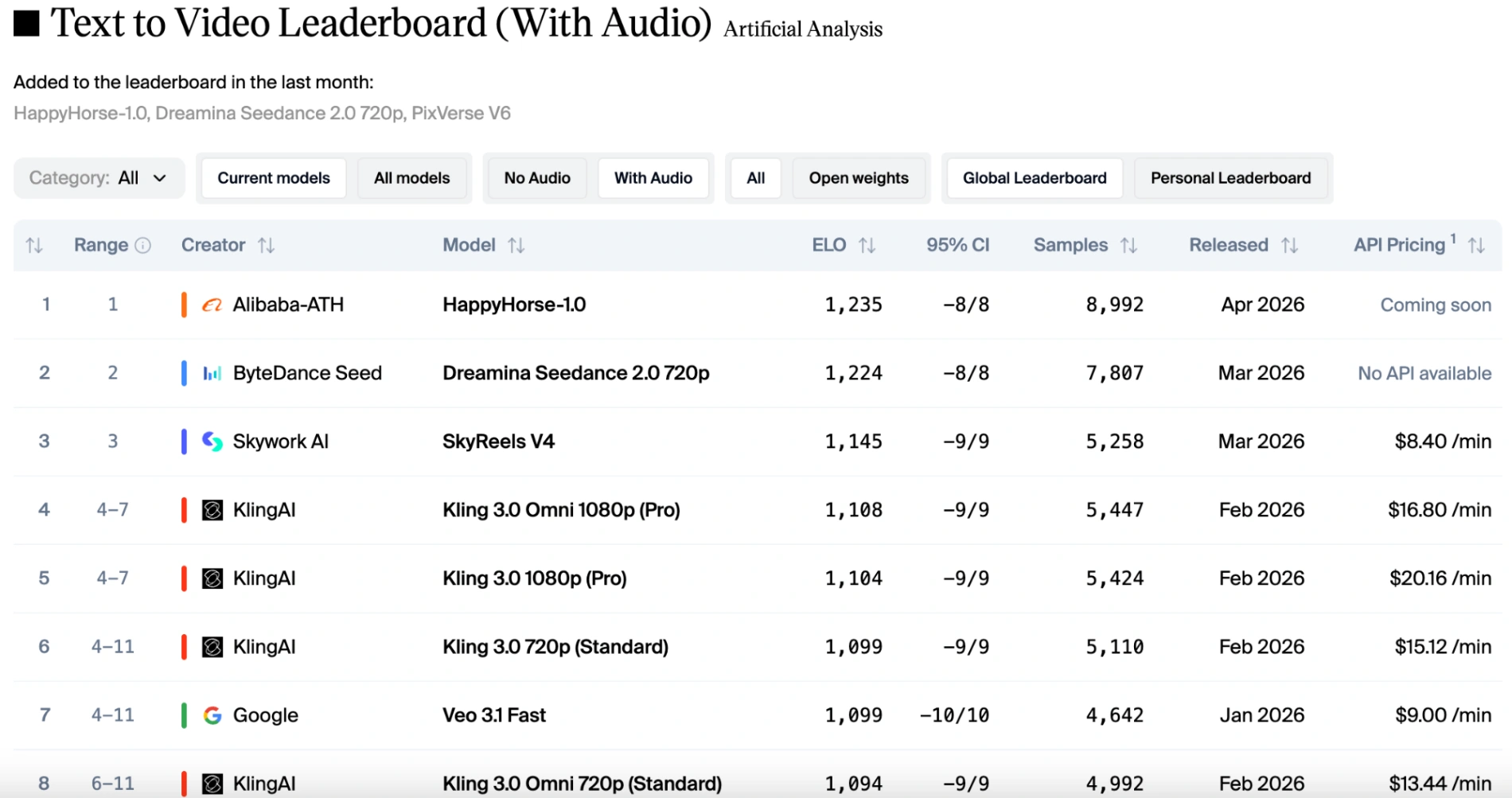Click the Range info icon
The width and height of the screenshot is (1512, 798).
(143, 245)
